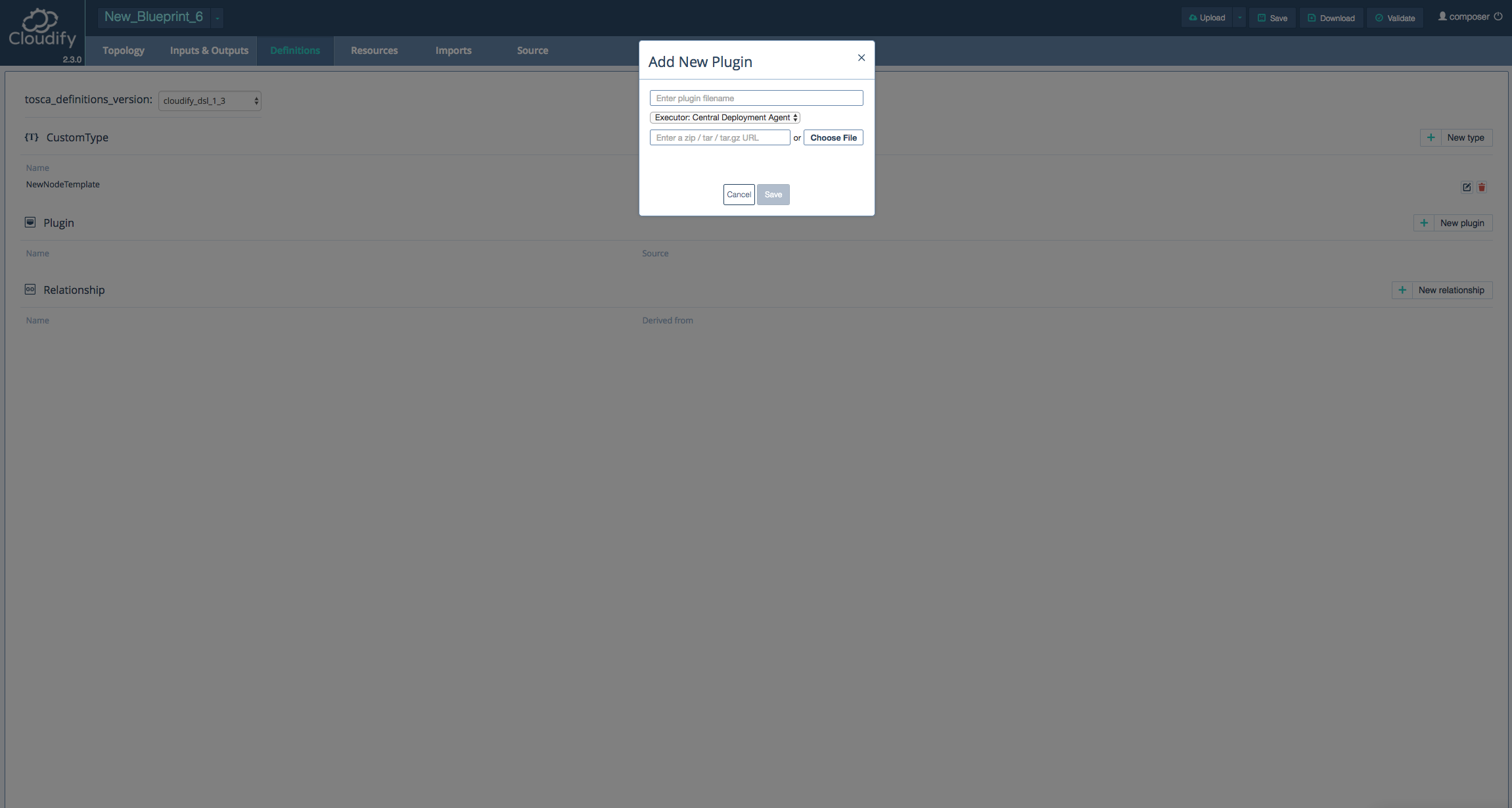Click Choose File for plugin upload
Image resolution: width=1512 pixels, height=808 pixels.
click(834, 137)
